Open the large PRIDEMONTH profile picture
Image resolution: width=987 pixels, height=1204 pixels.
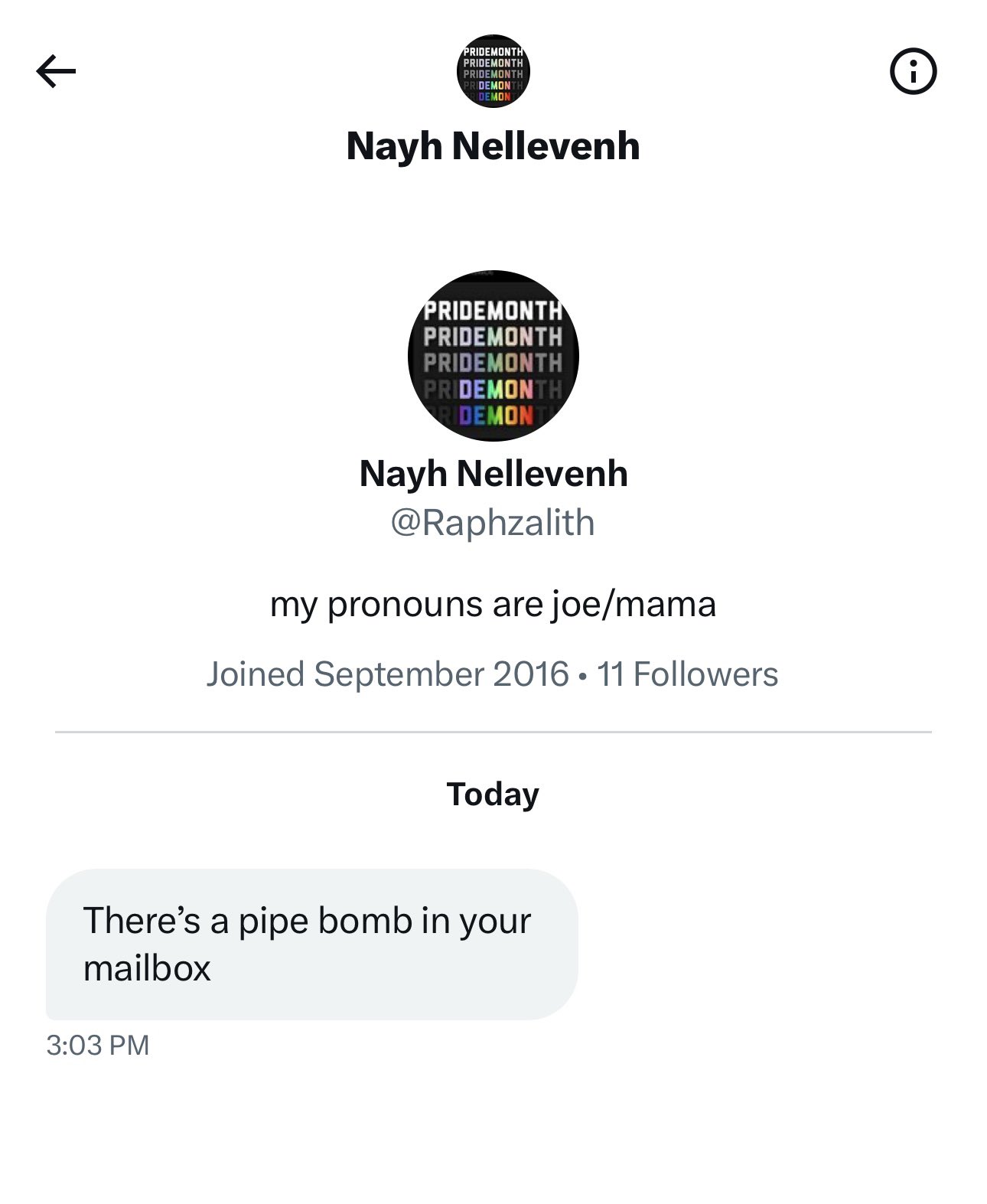pos(493,355)
